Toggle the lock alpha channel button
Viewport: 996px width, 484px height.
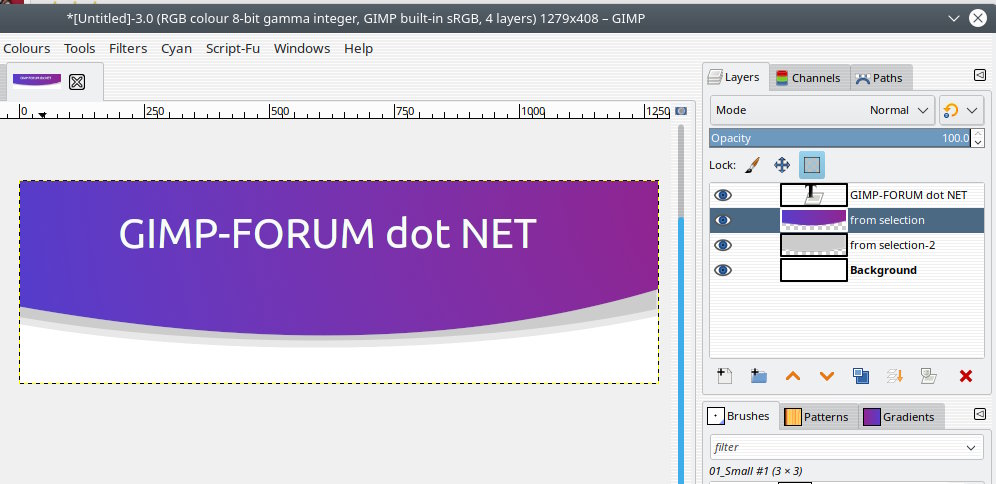tap(812, 165)
